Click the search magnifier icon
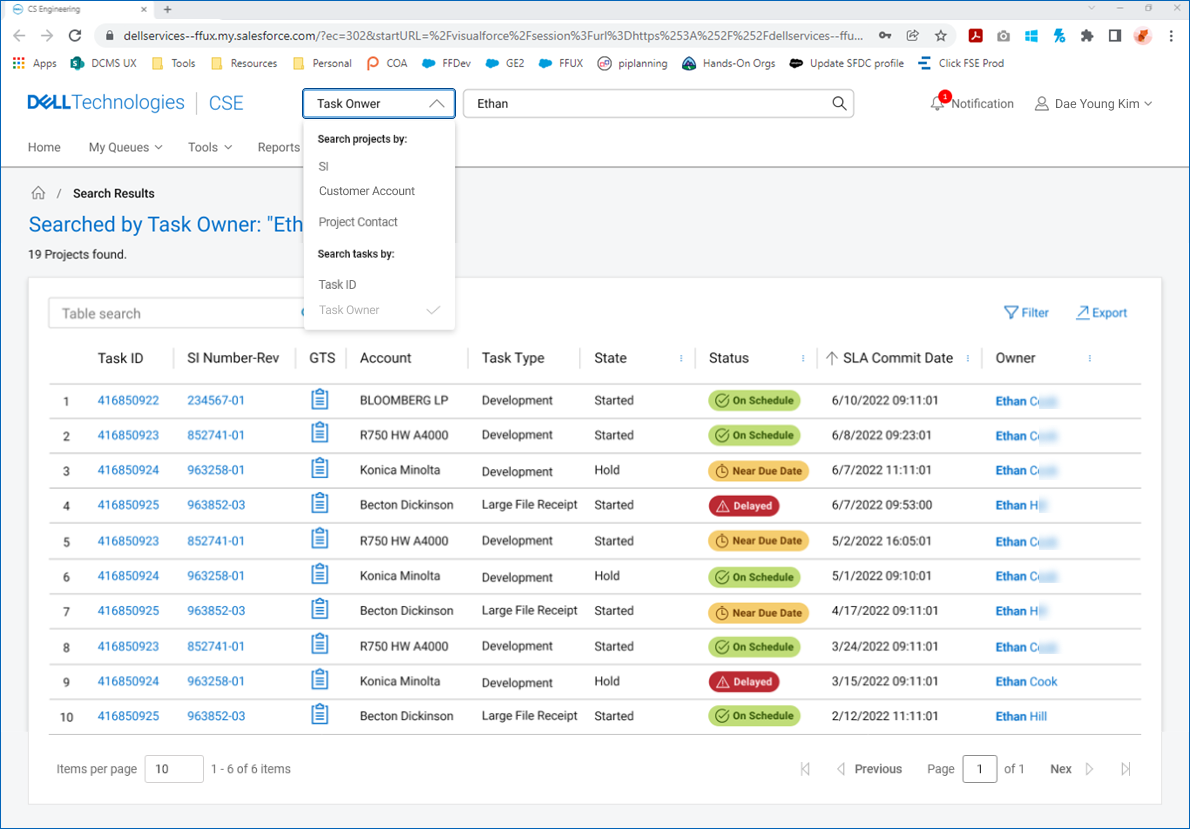Viewport: 1190px width, 829px height. [x=839, y=104]
